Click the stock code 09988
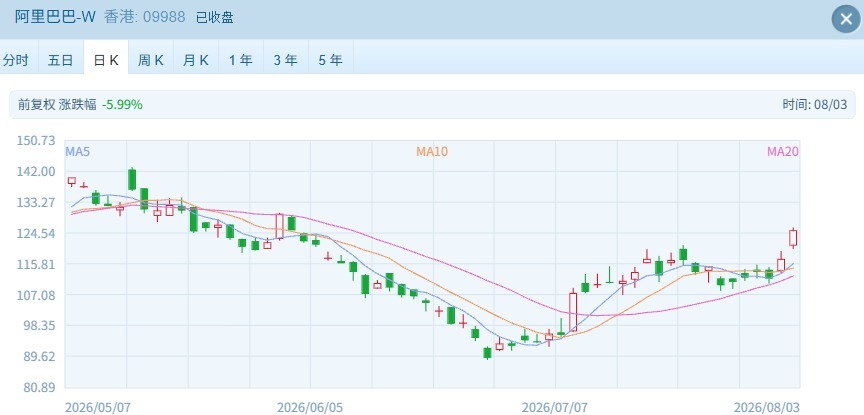The height and width of the screenshot is (415, 864). [164, 17]
